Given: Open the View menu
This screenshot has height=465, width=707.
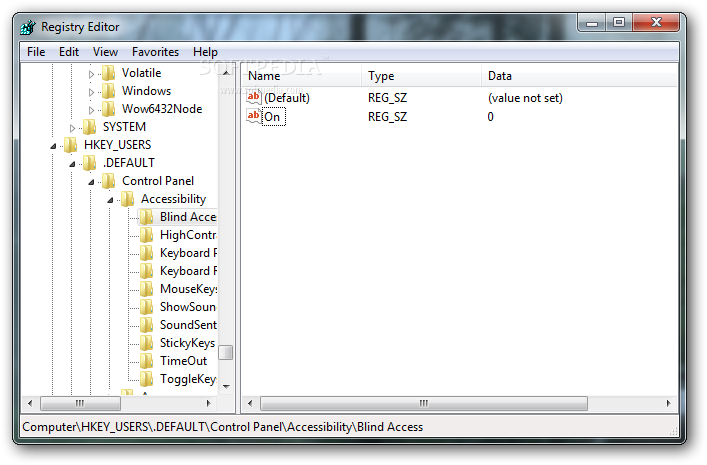Looking at the screenshot, I should pos(105,52).
